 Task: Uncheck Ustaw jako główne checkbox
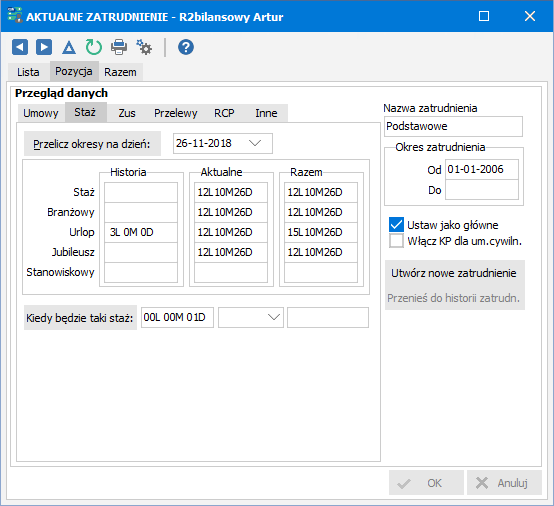point(396,225)
